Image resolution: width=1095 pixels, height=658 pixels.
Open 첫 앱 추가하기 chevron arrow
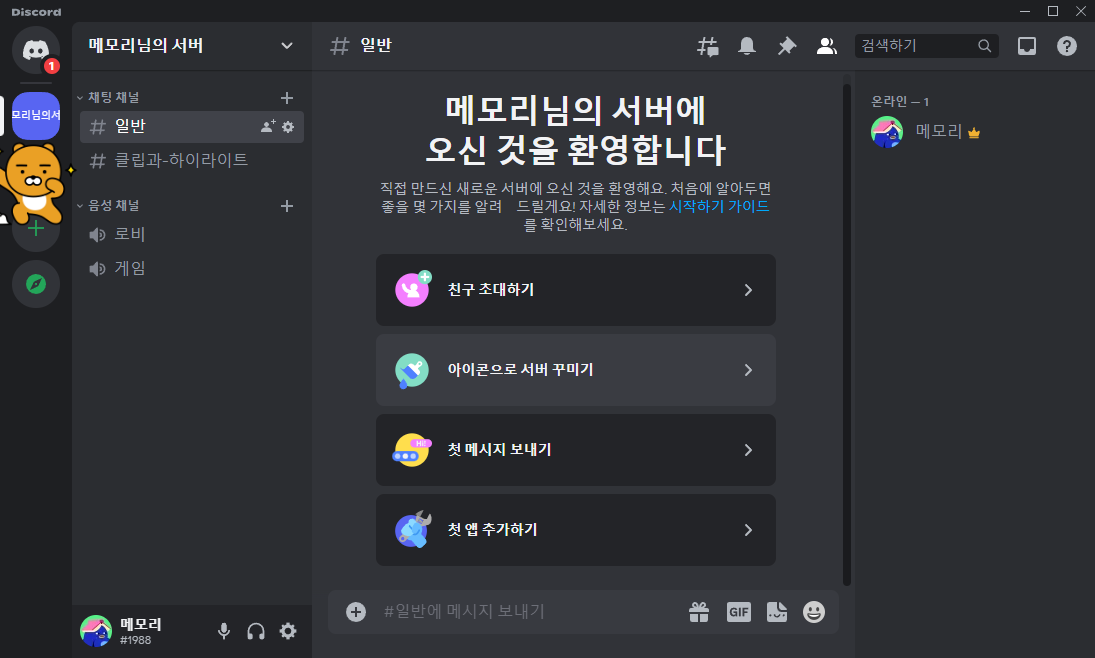748,530
